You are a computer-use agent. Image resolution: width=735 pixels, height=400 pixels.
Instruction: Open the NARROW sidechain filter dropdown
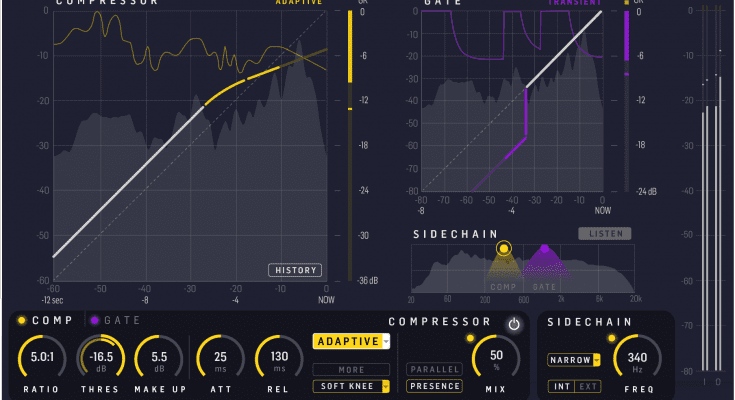(x=574, y=360)
